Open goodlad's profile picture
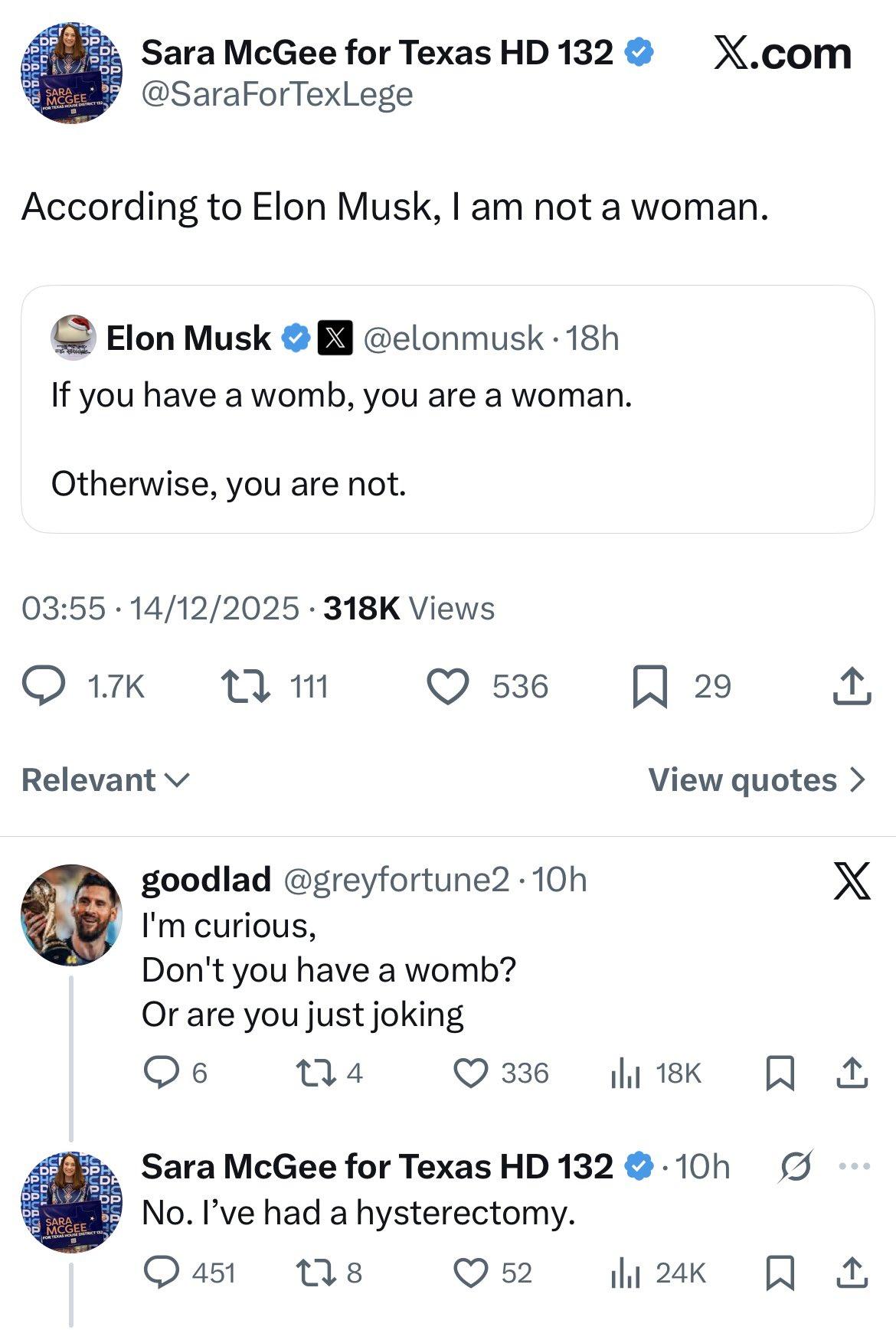The width and height of the screenshot is (896, 1330). 71,915
